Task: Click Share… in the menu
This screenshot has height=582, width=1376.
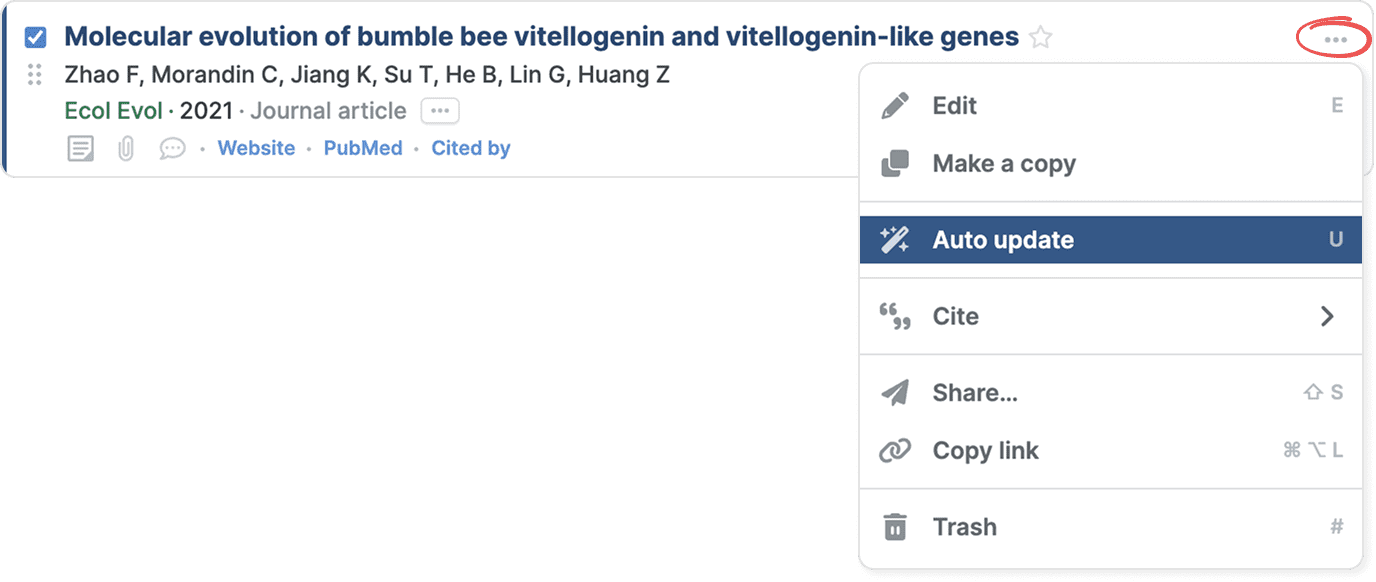Action: [975, 393]
